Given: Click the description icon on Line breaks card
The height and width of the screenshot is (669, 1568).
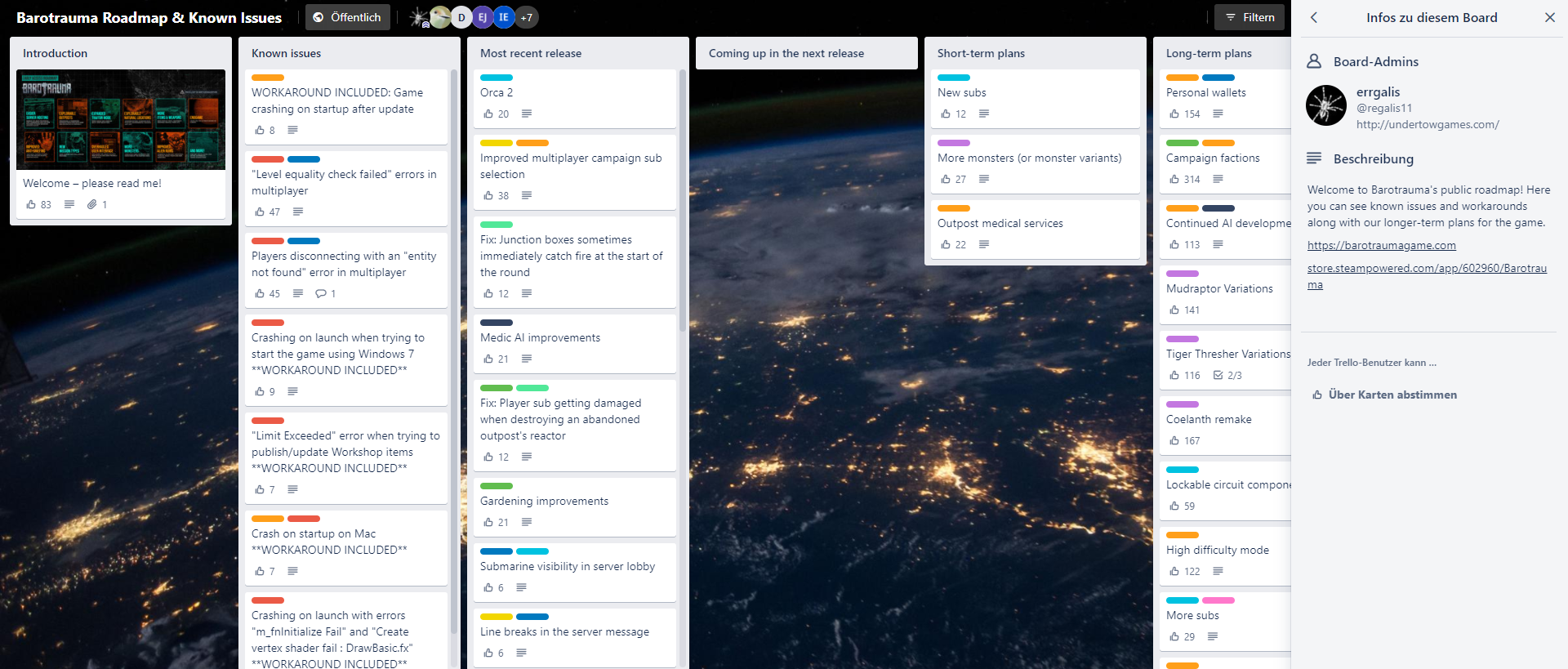Looking at the screenshot, I should pos(522,653).
